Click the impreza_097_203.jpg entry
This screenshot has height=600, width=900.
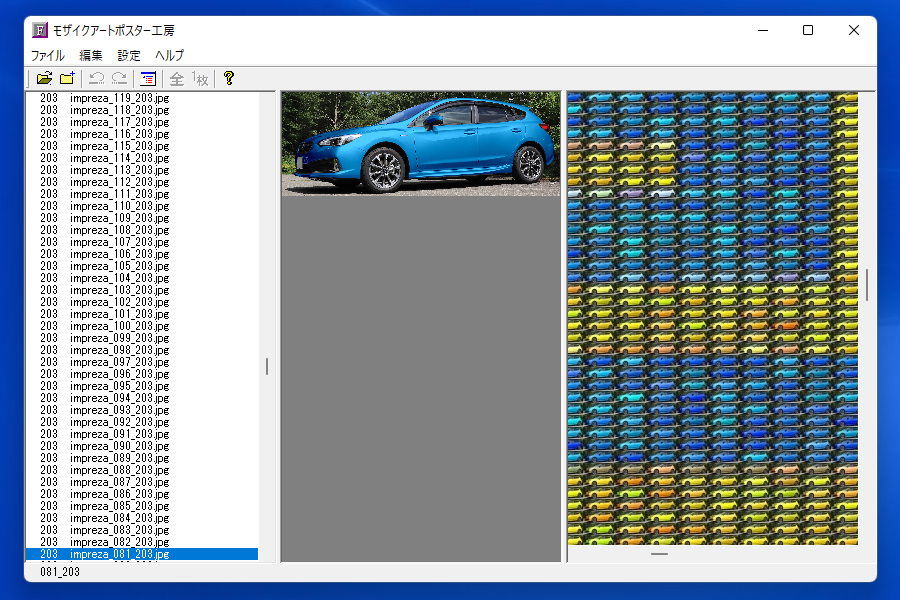click(x=142, y=362)
